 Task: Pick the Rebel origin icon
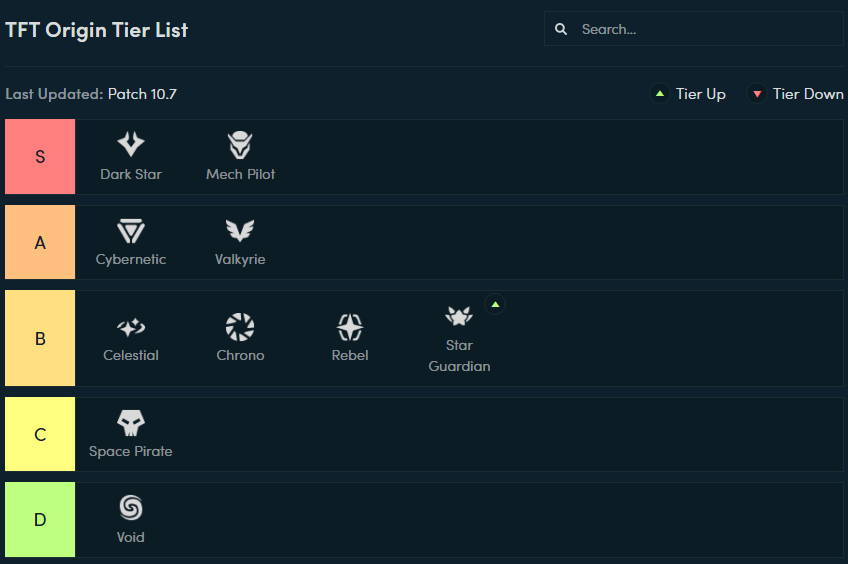point(350,327)
